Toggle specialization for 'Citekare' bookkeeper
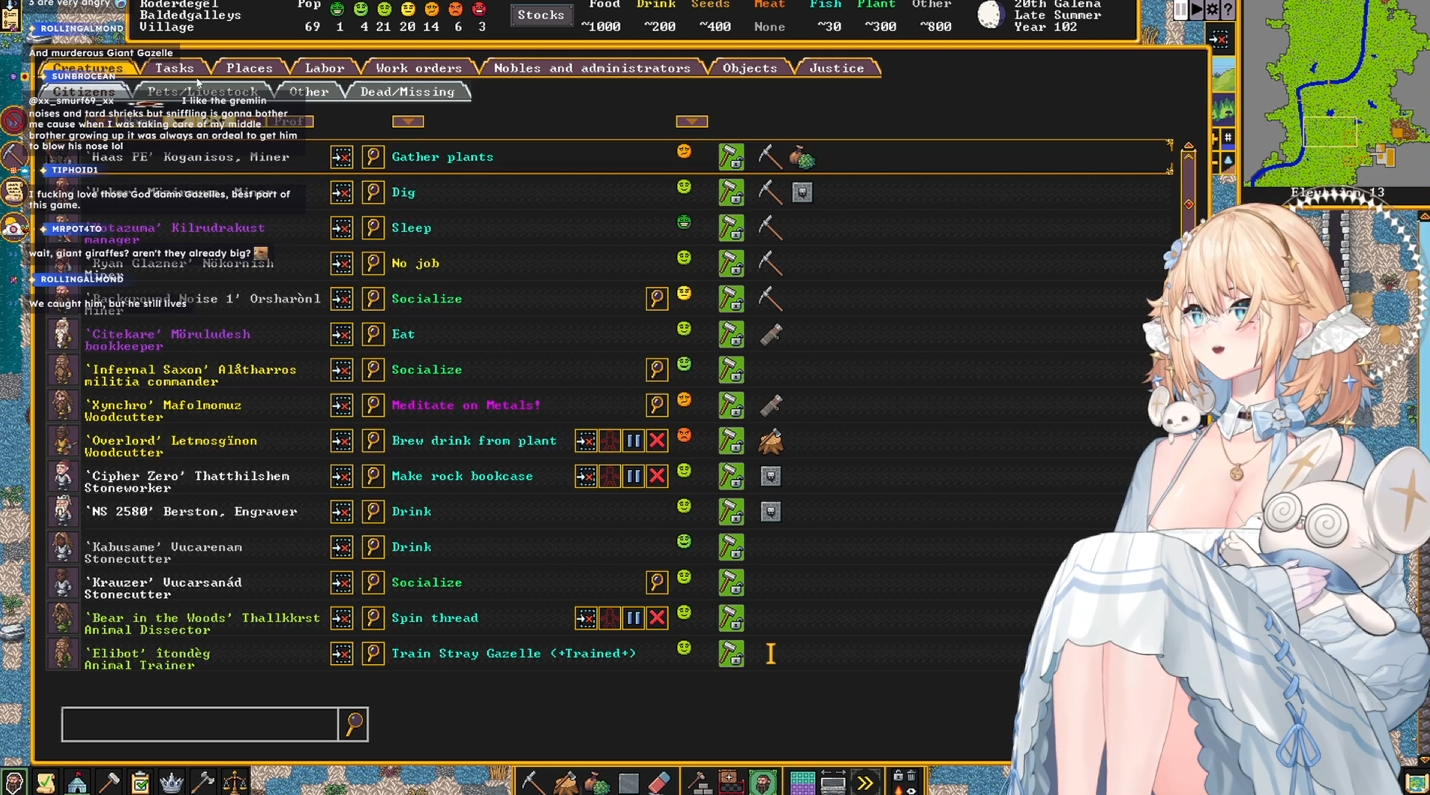The image size is (1430, 795). (731, 334)
